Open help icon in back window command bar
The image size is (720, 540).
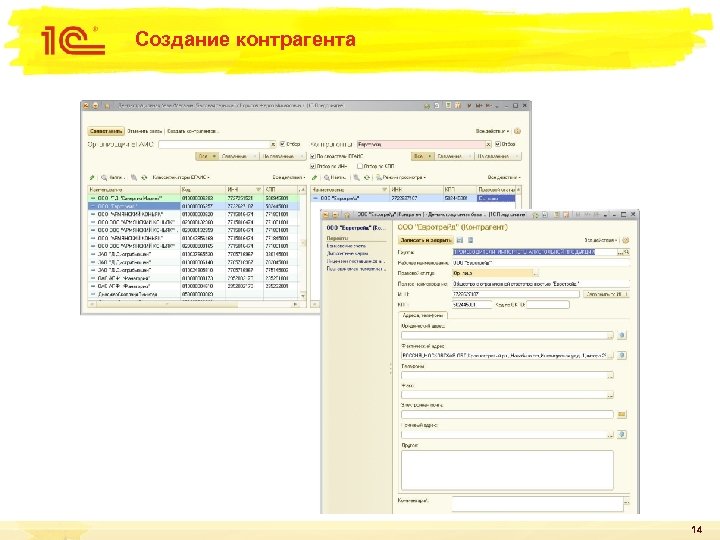coord(518,131)
